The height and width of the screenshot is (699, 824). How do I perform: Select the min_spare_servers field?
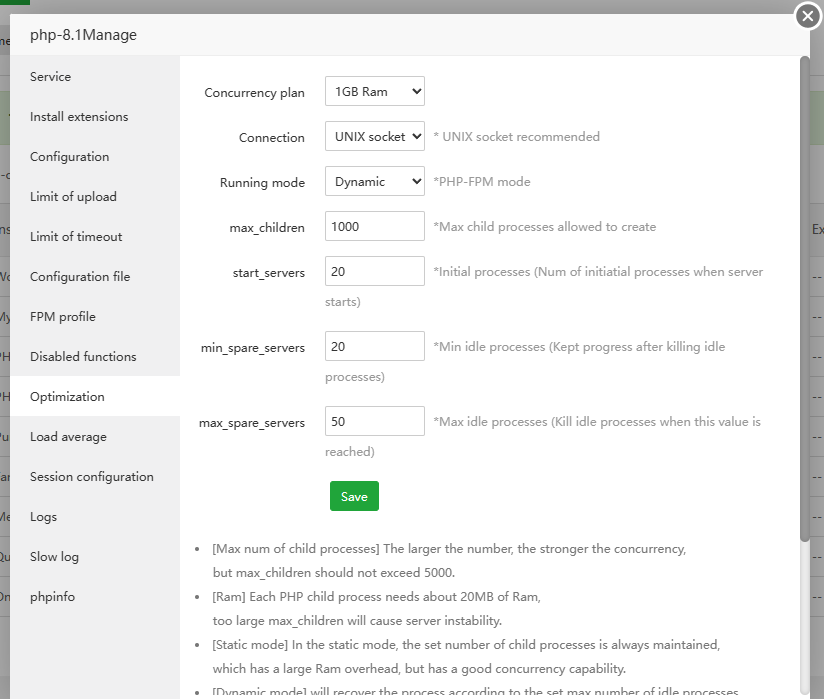[375, 347]
